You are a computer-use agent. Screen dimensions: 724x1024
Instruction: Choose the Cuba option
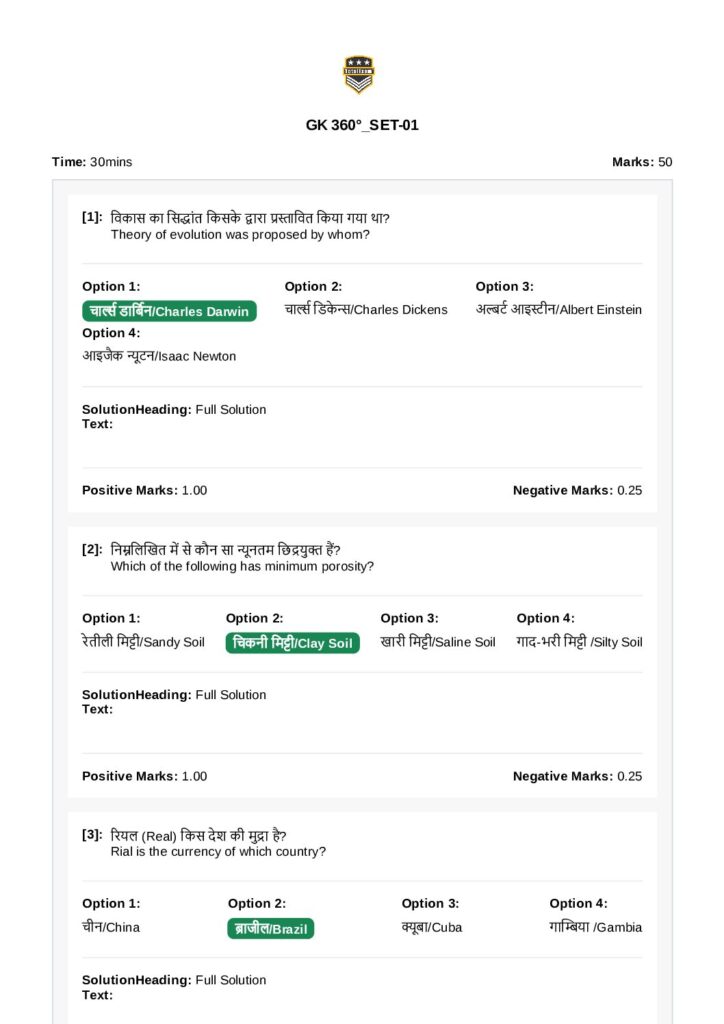432,927
